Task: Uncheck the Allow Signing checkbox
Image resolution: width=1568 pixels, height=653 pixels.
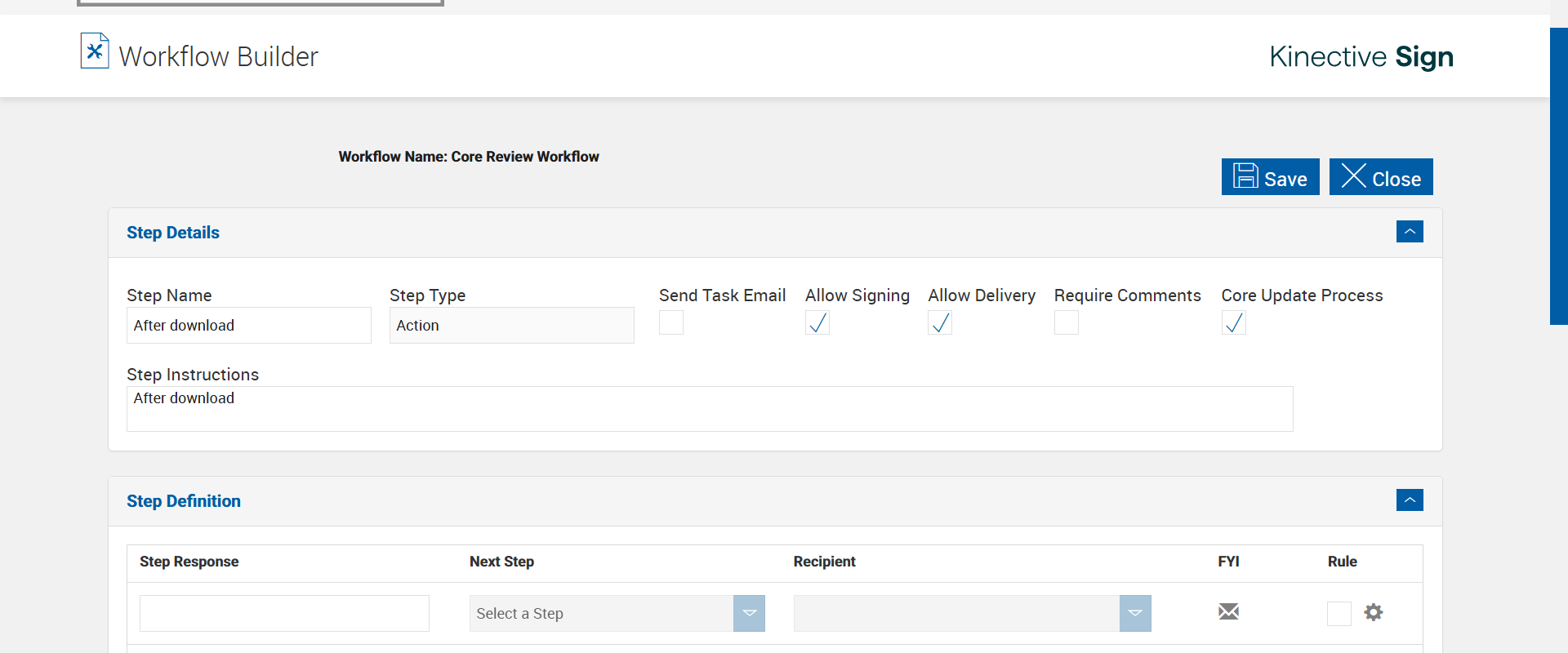Action: [817, 323]
